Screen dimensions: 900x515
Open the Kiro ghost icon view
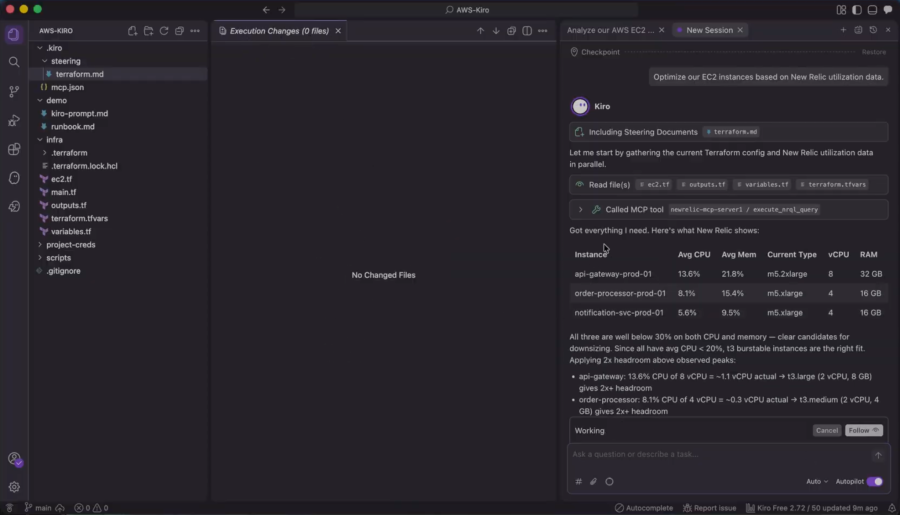point(14,178)
